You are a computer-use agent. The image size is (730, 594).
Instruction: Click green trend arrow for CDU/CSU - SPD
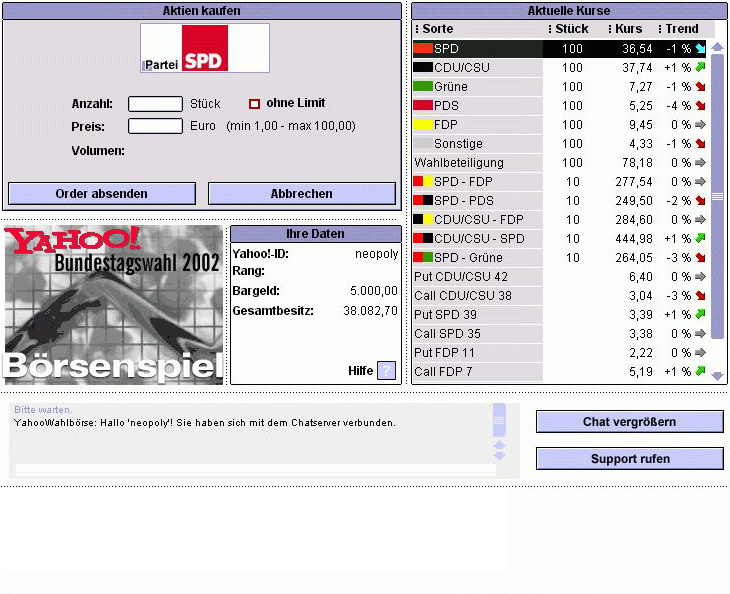pyautogui.click(x=700, y=238)
